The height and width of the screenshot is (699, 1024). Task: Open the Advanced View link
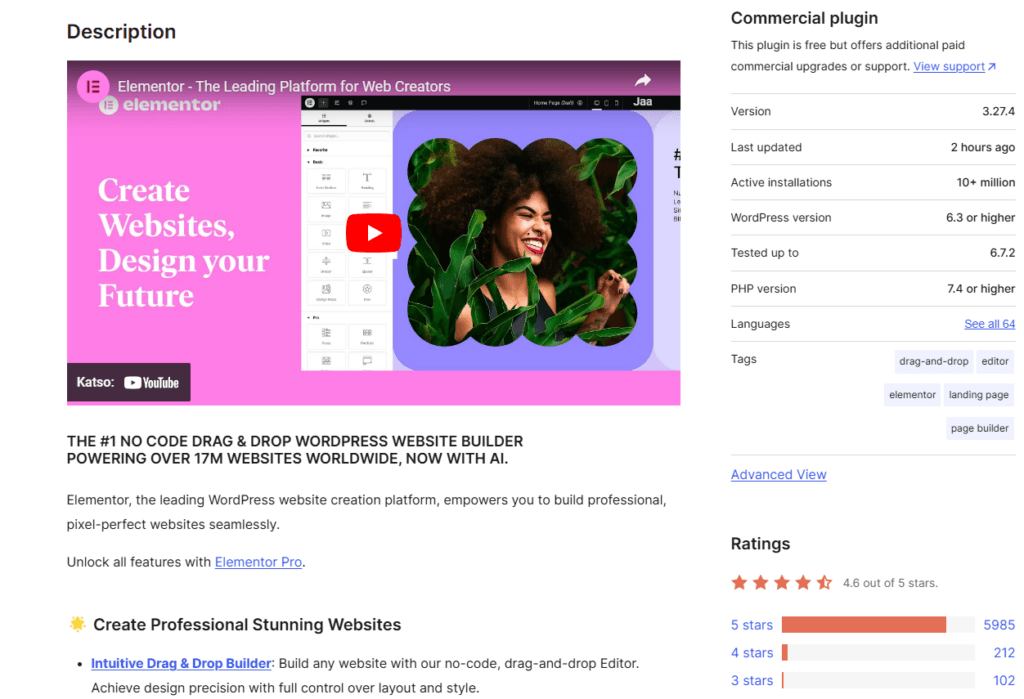tap(778, 475)
